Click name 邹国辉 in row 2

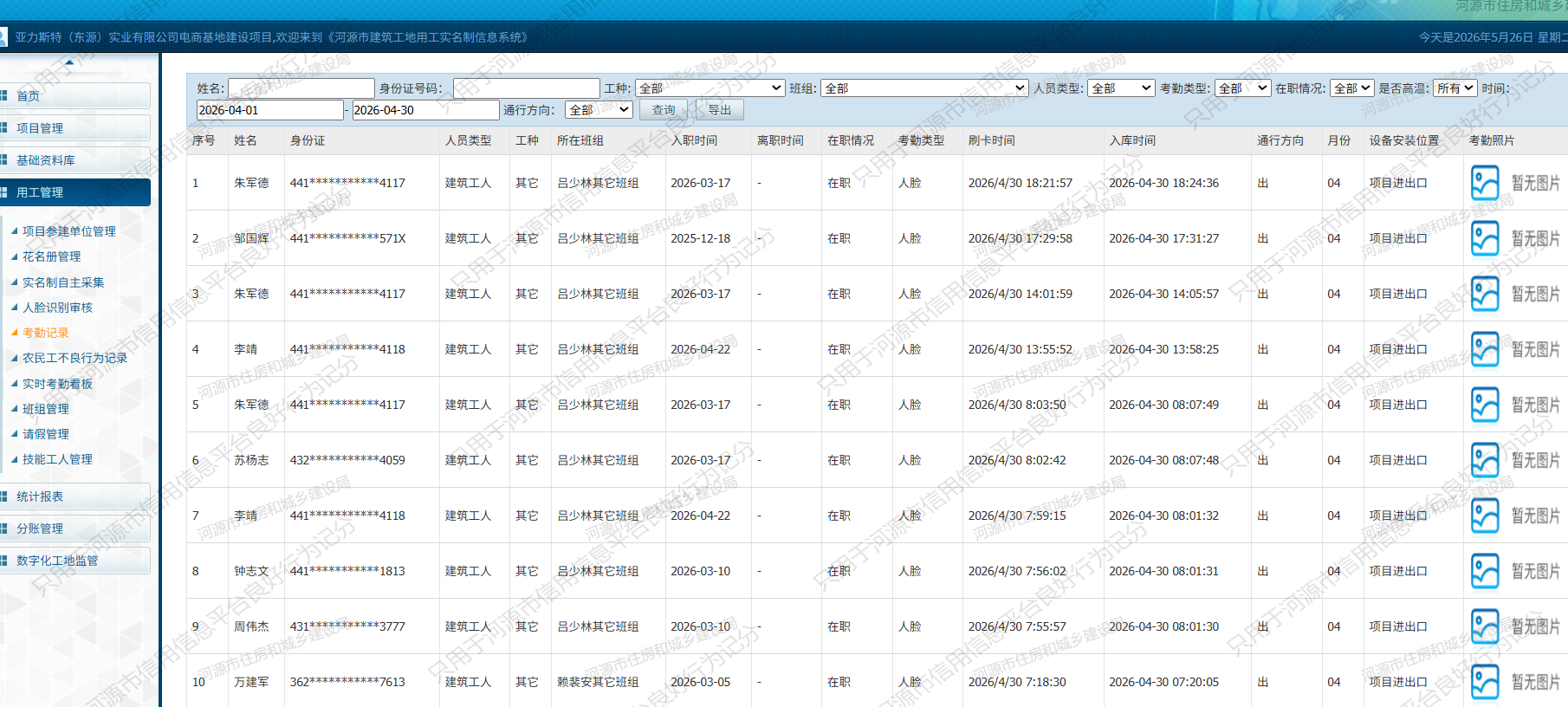(251, 238)
